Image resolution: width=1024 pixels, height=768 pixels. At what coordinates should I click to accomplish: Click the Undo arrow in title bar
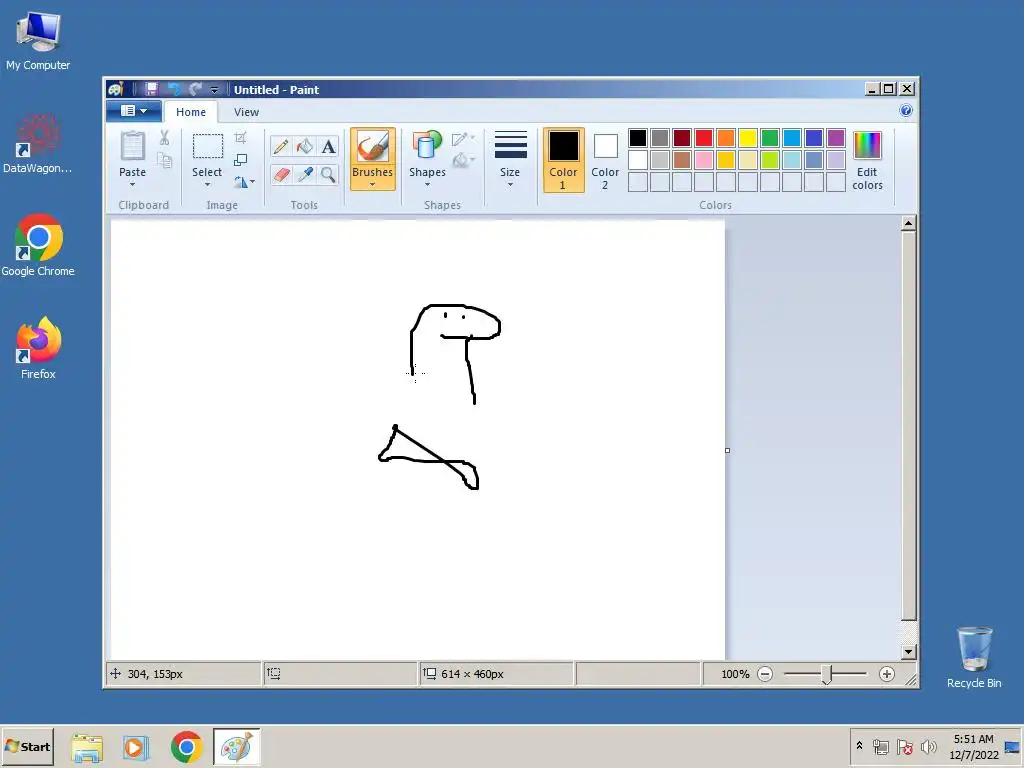(x=174, y=89)
